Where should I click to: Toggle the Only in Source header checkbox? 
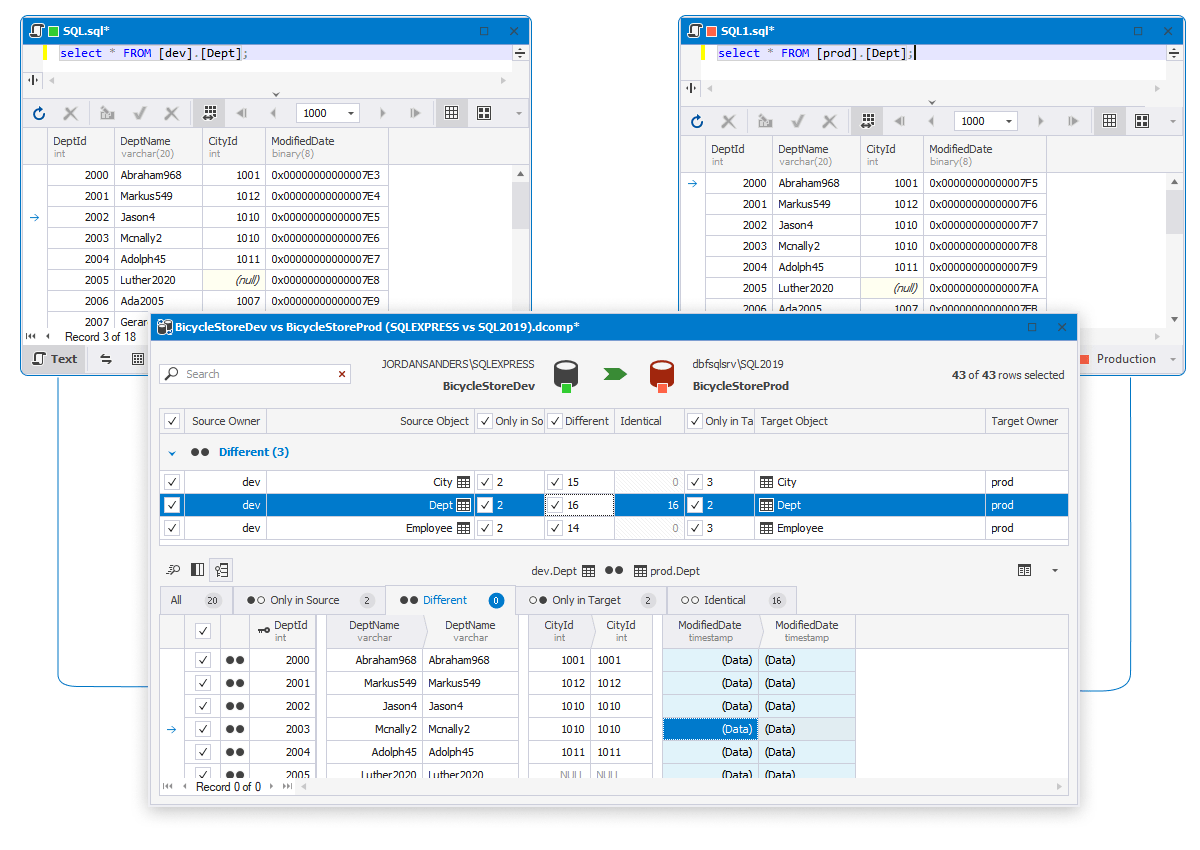pyautogui.click(x=485, y=421)
